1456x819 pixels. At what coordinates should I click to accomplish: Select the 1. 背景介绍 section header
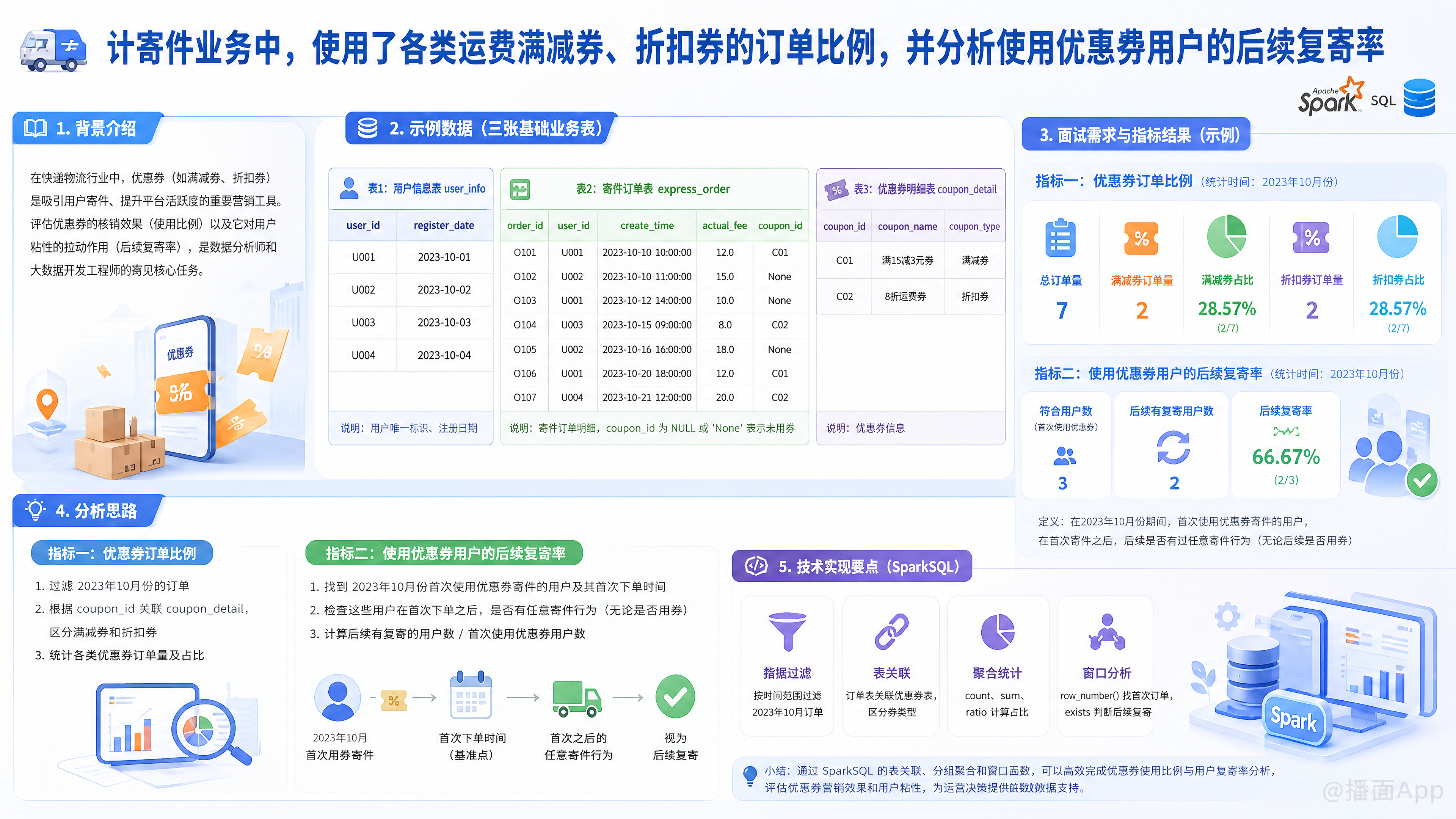(88, 128)
